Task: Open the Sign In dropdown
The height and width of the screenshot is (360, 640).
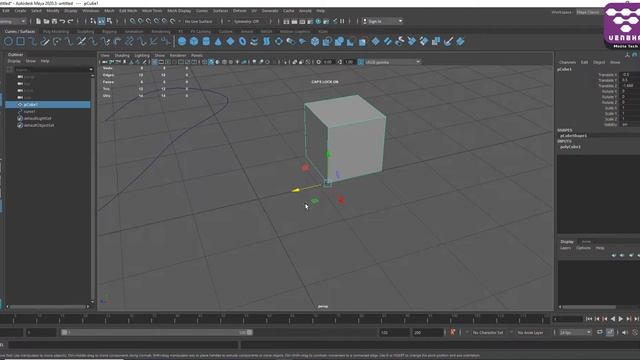Action: click(382, 21)
